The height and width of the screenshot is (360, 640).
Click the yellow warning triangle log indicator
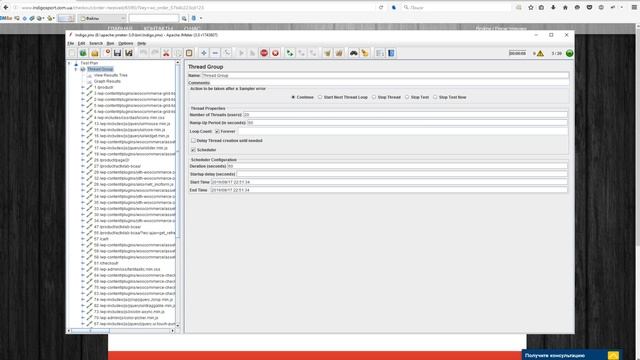click(540, 53)
